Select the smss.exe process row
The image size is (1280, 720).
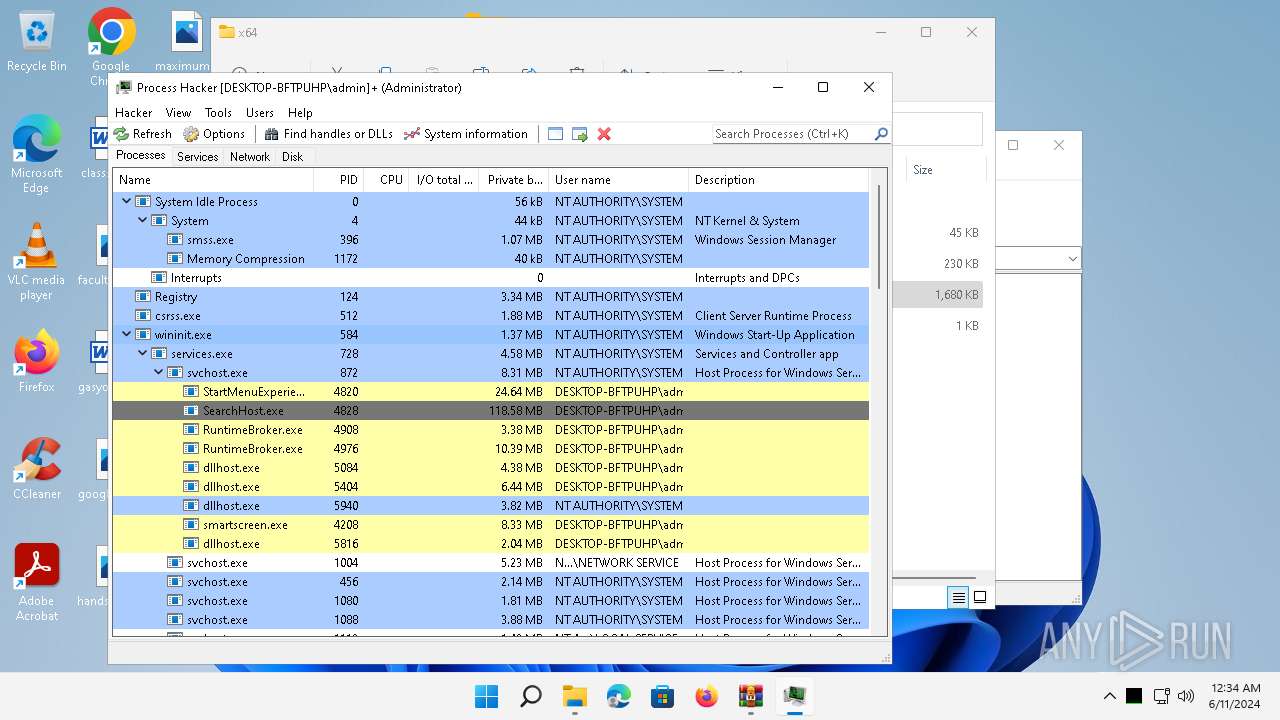(491, 239)
